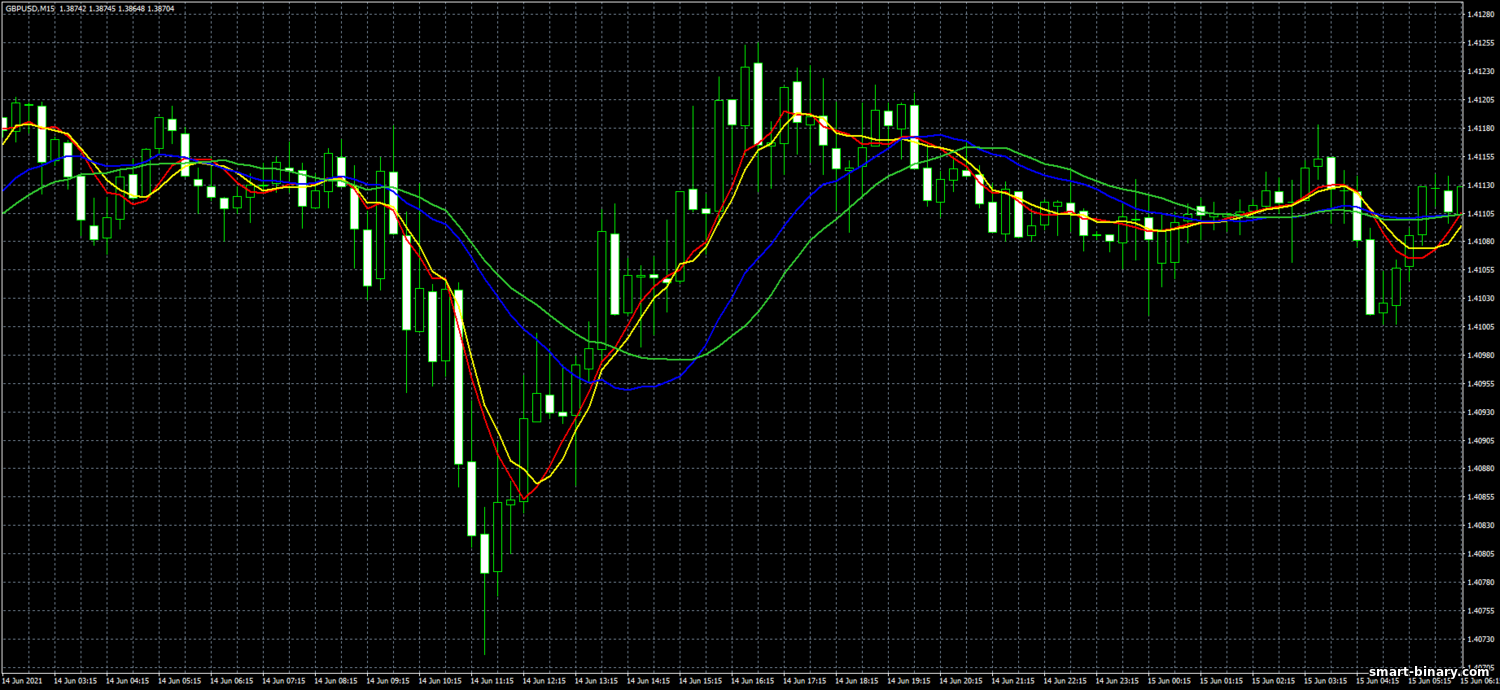The height and width of the screenshot is (690, 1500).
Task: Click the 14 Jun 21:15 time label
Action: coord(1013,680)
